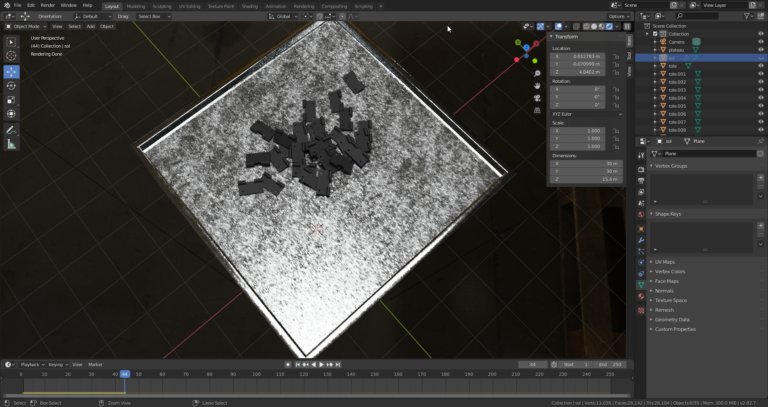
Task: Toggle visibility of tole.004
Action: [761, 98]
